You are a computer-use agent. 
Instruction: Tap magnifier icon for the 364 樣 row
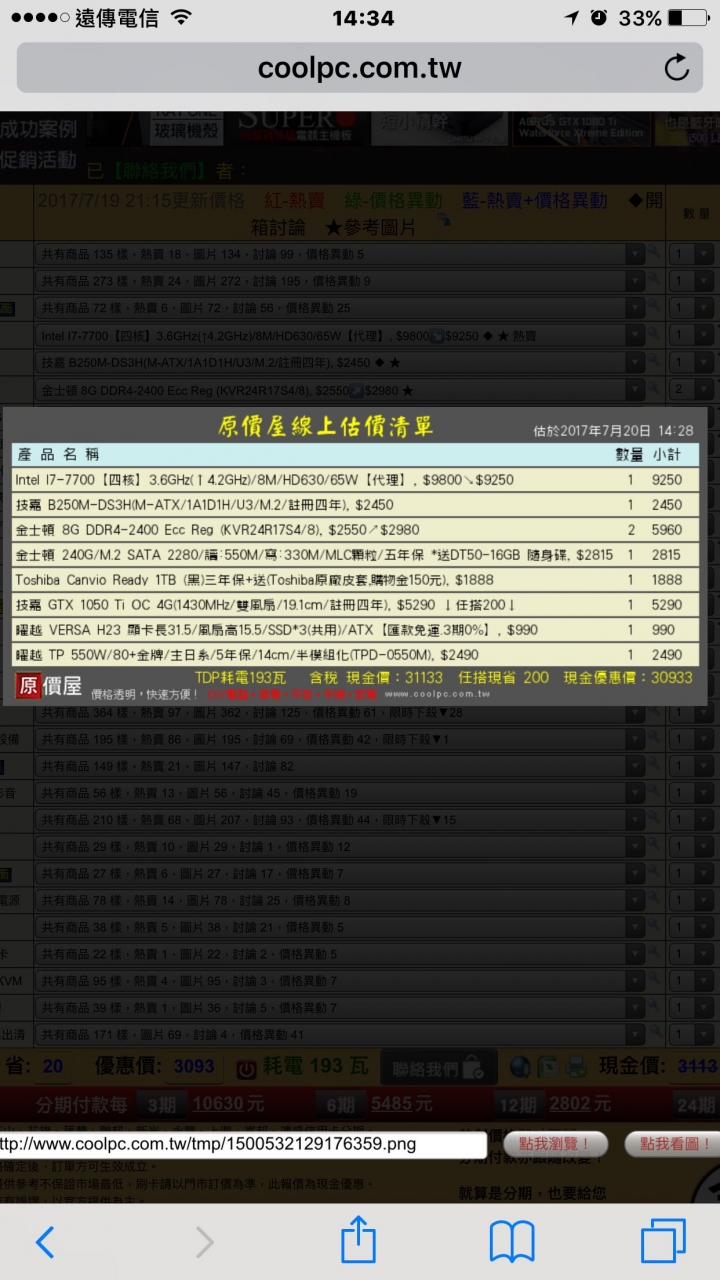click(x=654, y=712)
